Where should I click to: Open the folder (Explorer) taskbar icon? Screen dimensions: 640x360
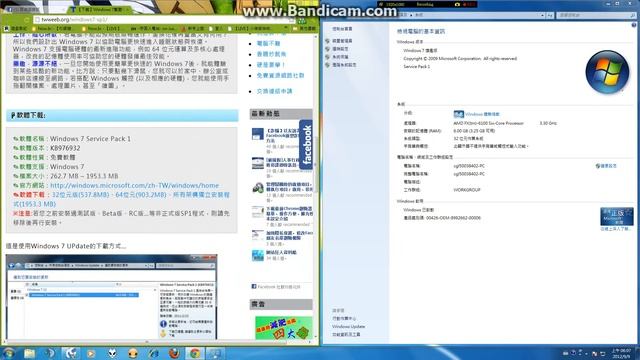(x=29, y=353)
